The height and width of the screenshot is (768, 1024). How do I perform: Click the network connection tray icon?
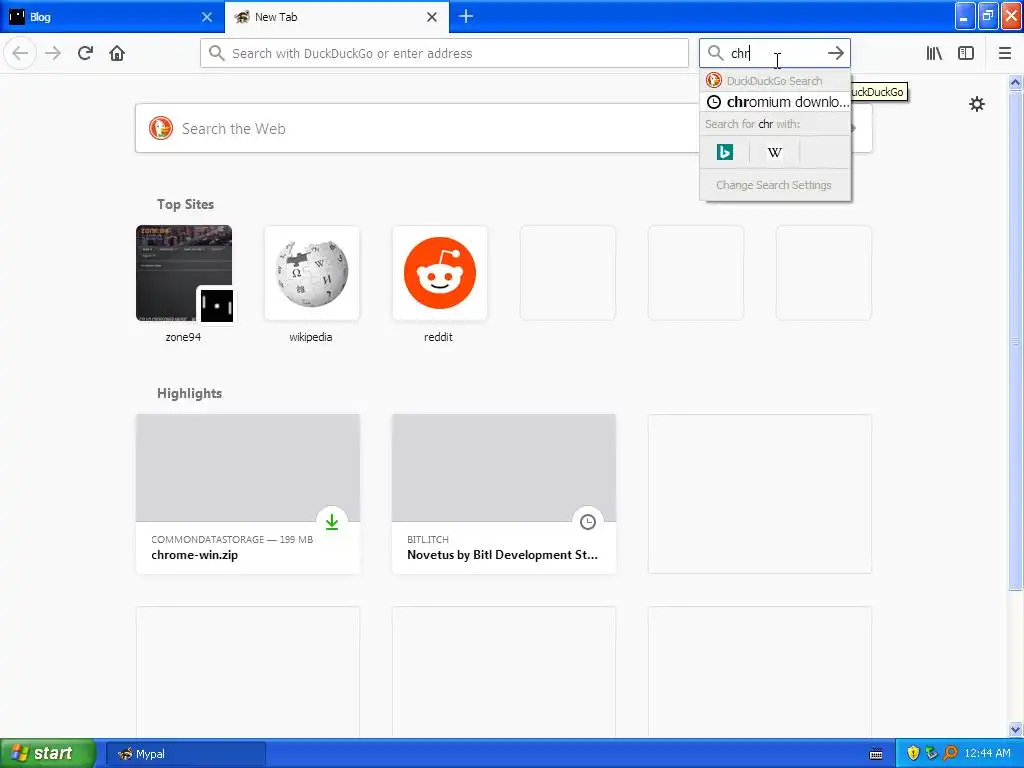pyautogui.click(x=931, y=753)
